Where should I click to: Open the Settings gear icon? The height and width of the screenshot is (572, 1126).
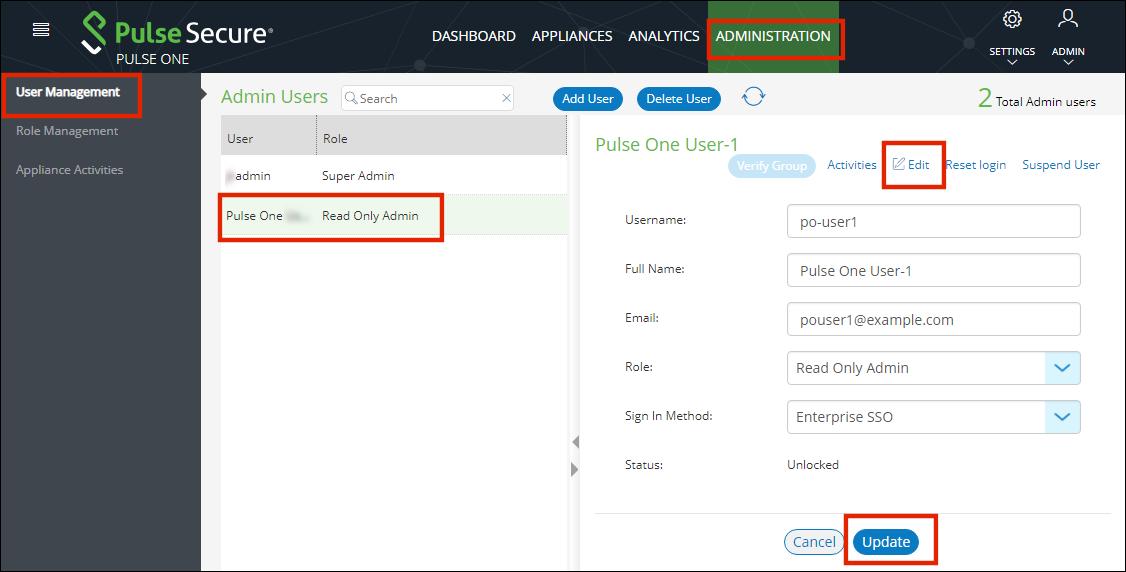click(1012, 19)
